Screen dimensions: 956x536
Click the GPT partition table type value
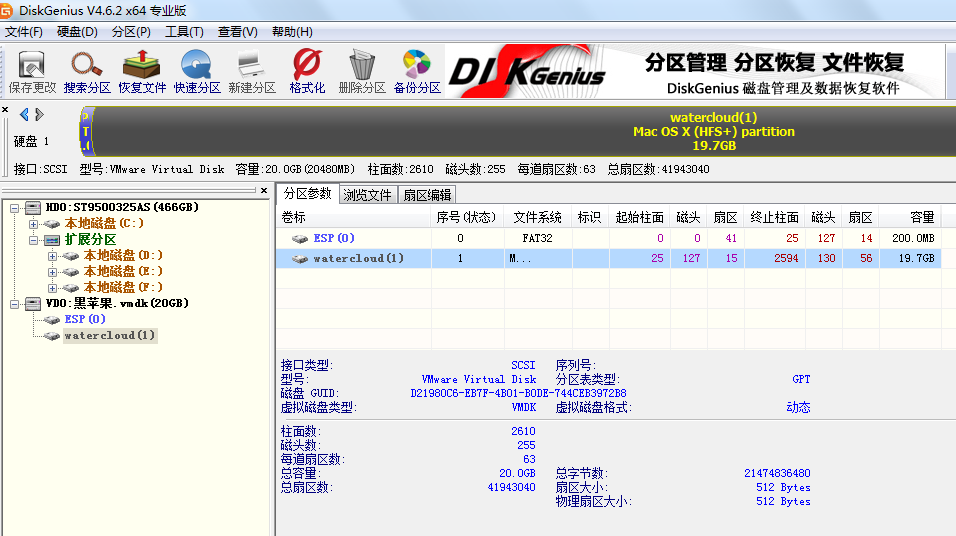click(801, 379)
